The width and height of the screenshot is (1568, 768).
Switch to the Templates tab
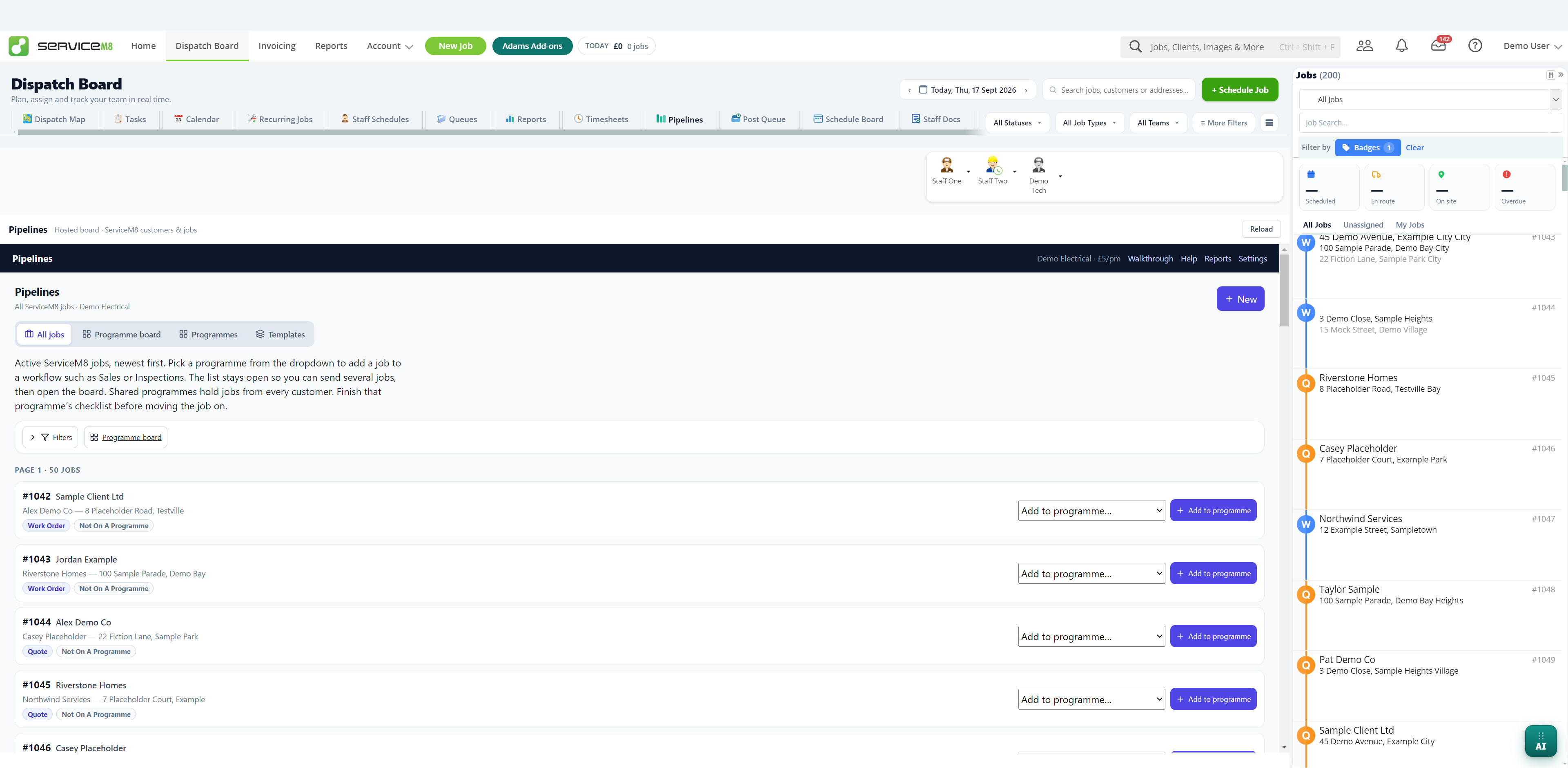tap(281, 334)
